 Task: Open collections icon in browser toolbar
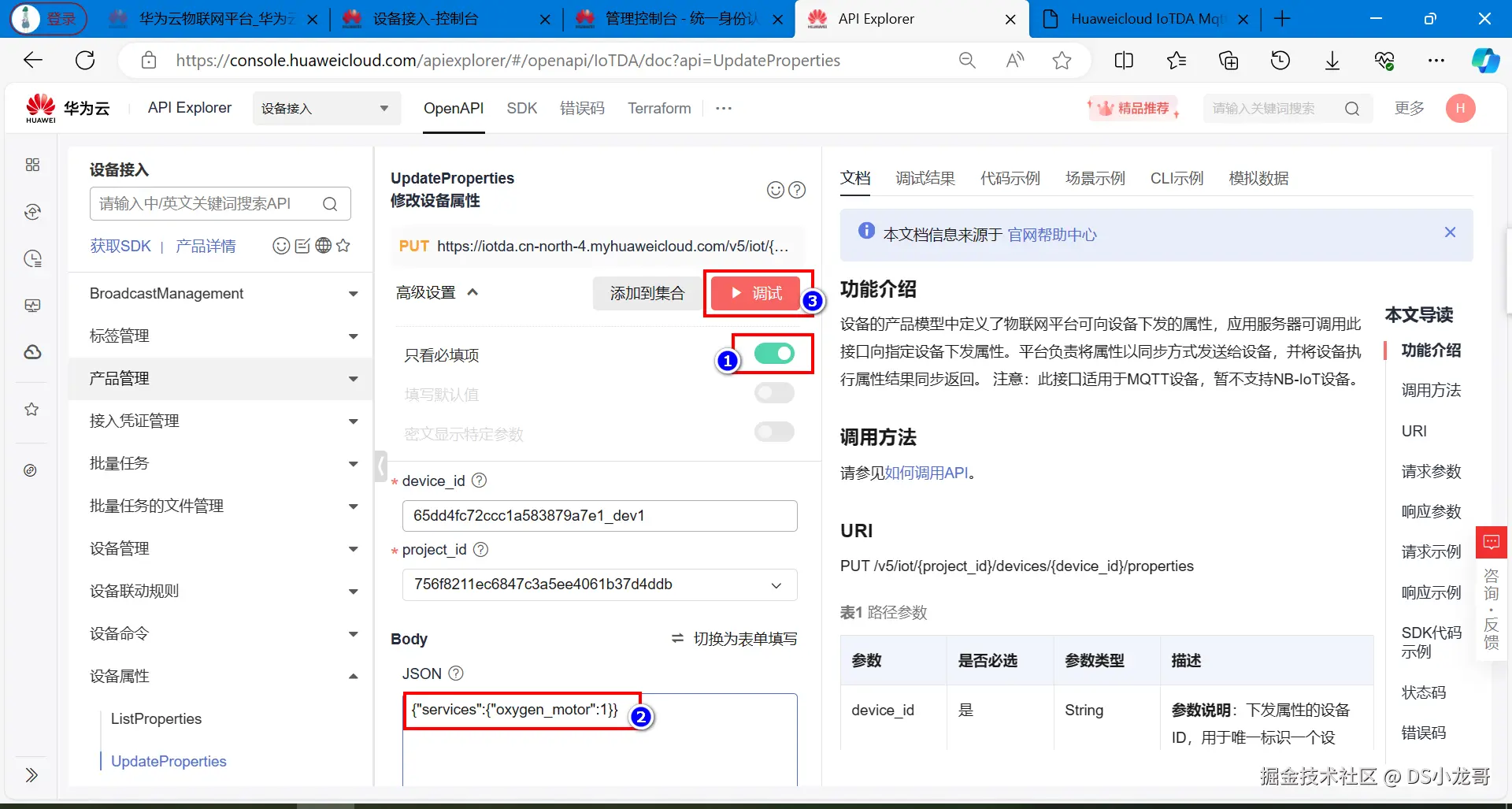point(1228,60)
